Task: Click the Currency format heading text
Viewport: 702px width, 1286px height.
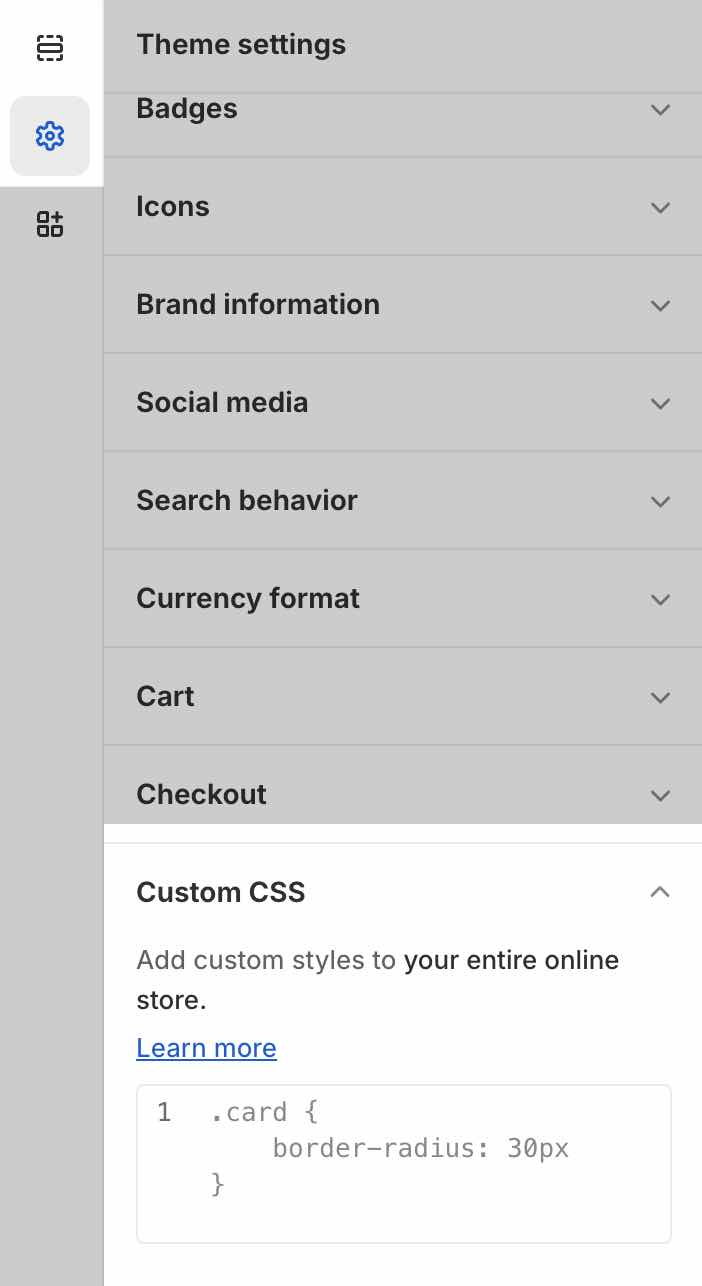Action: pyautogui.click(x=248, y=599)
